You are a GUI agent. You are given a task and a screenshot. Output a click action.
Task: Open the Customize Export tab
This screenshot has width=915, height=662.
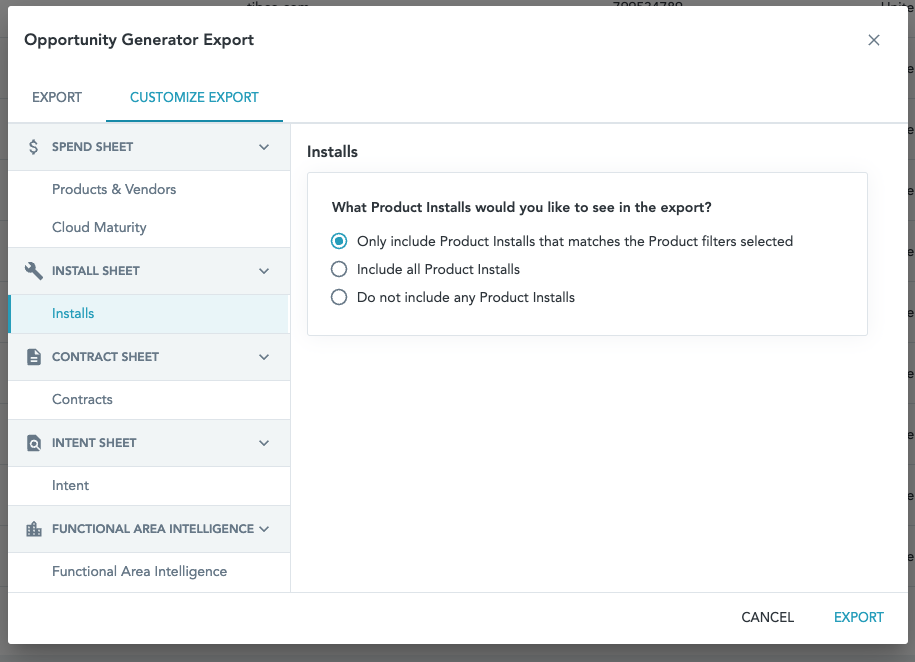click(194, 98)
